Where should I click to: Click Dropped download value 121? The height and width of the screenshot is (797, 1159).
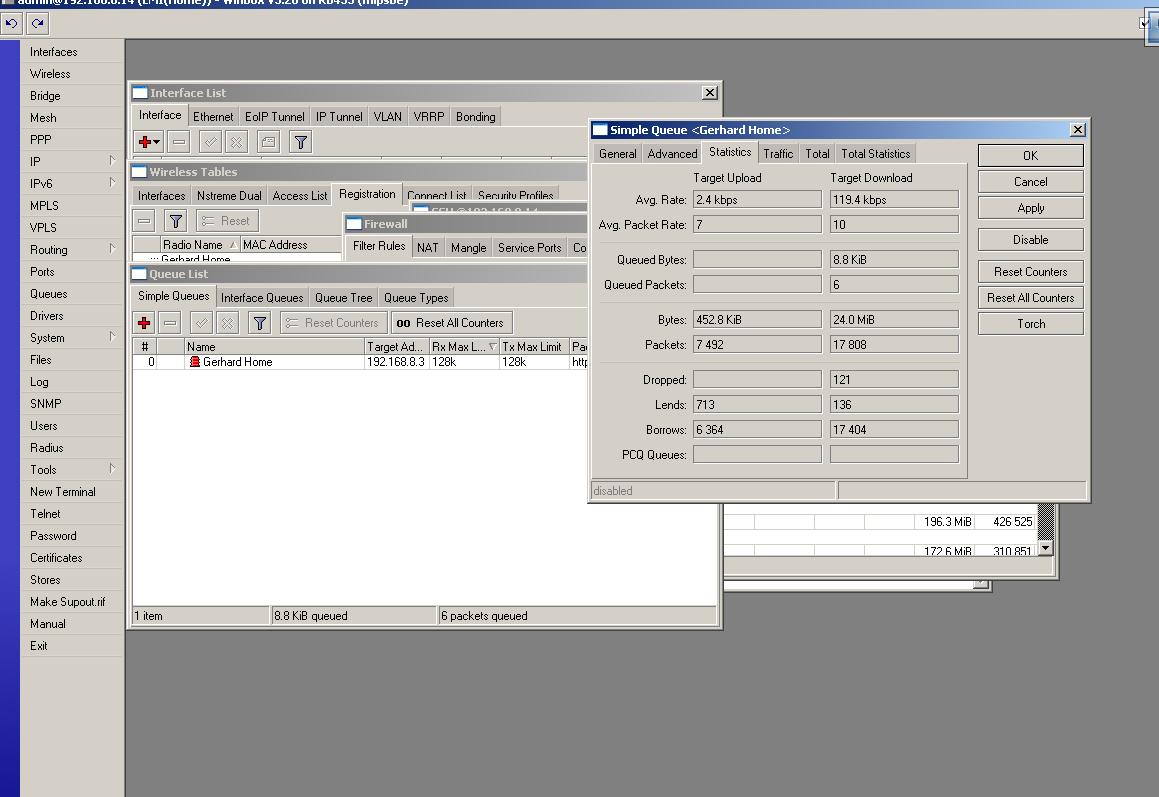pyautogui.click(x=894, y=379)
